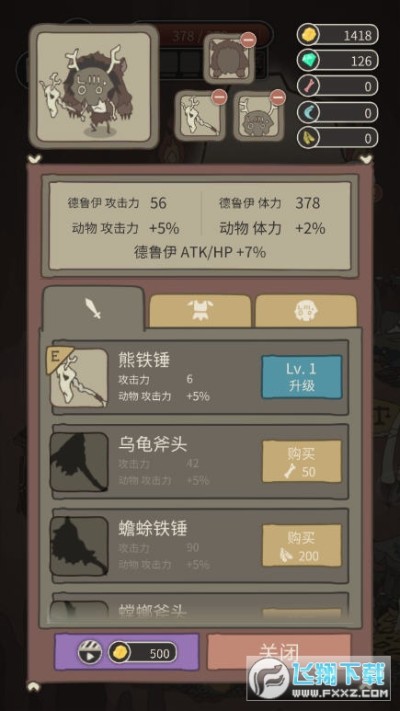This screenshot has width=400, height=711.
Task: Select the 乌龟斧头 silhouette icon
Action: (x=79, y=462)
